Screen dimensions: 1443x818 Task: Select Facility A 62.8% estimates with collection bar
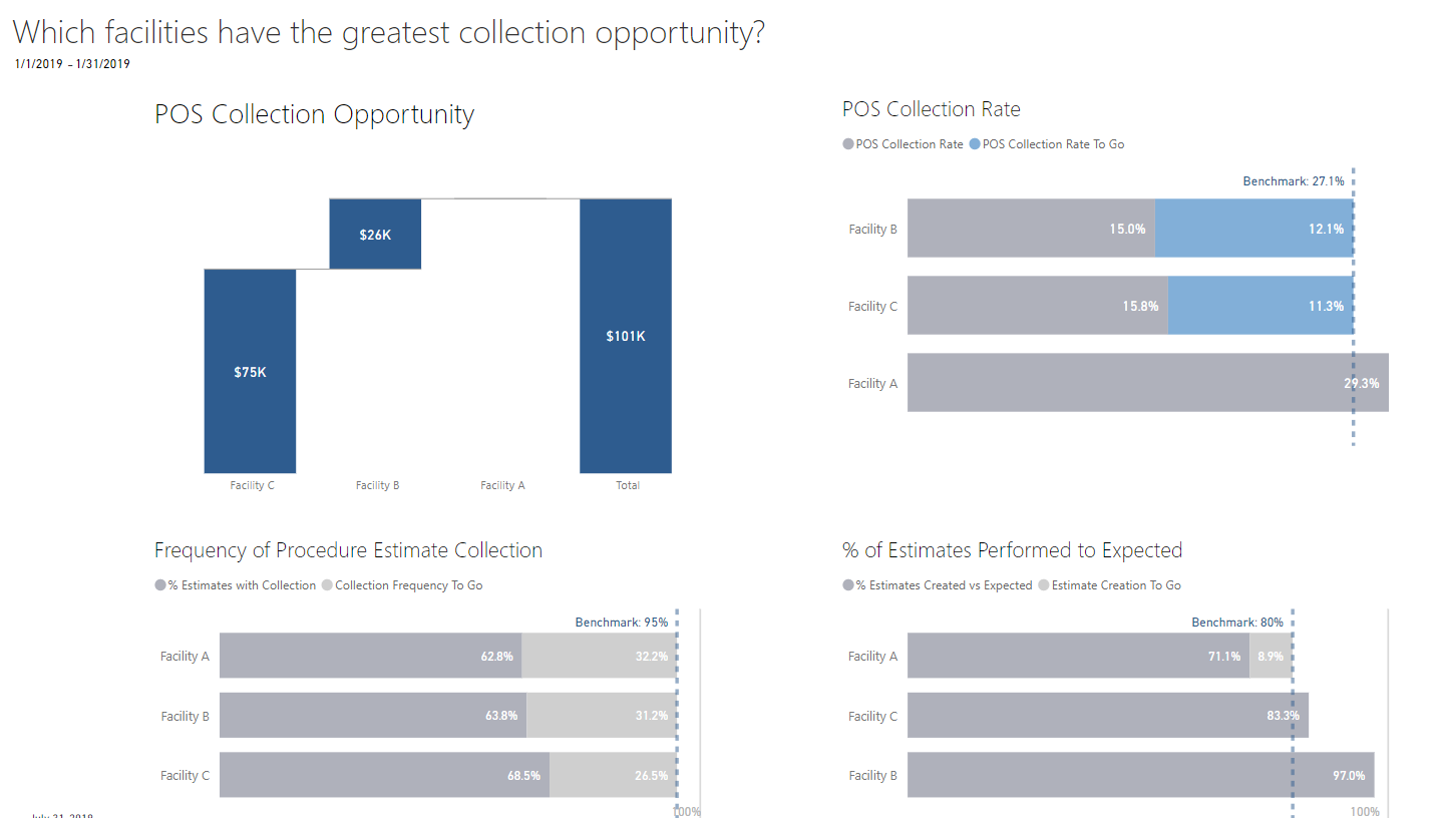point(371,656)
